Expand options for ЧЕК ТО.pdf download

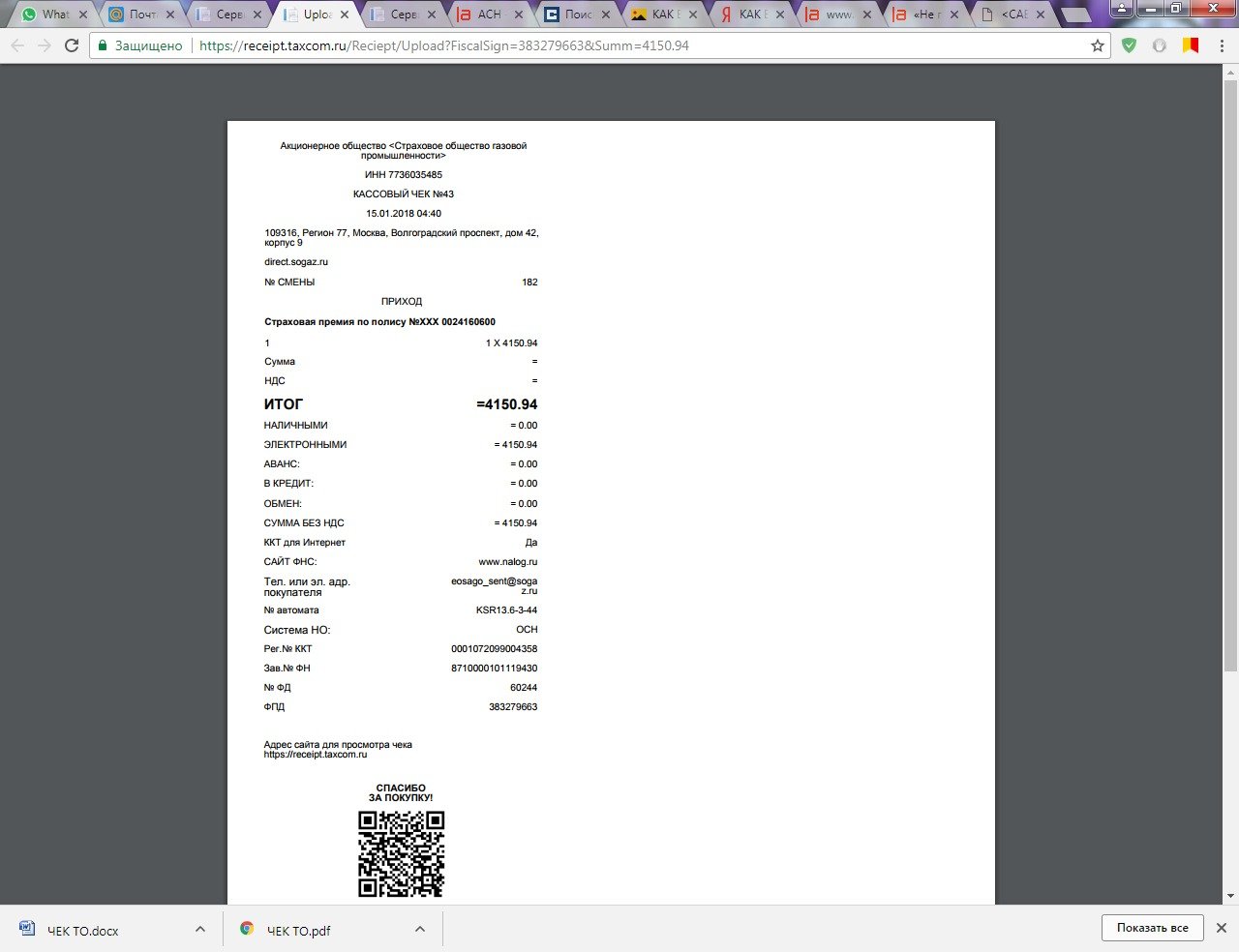coord(419,929)
